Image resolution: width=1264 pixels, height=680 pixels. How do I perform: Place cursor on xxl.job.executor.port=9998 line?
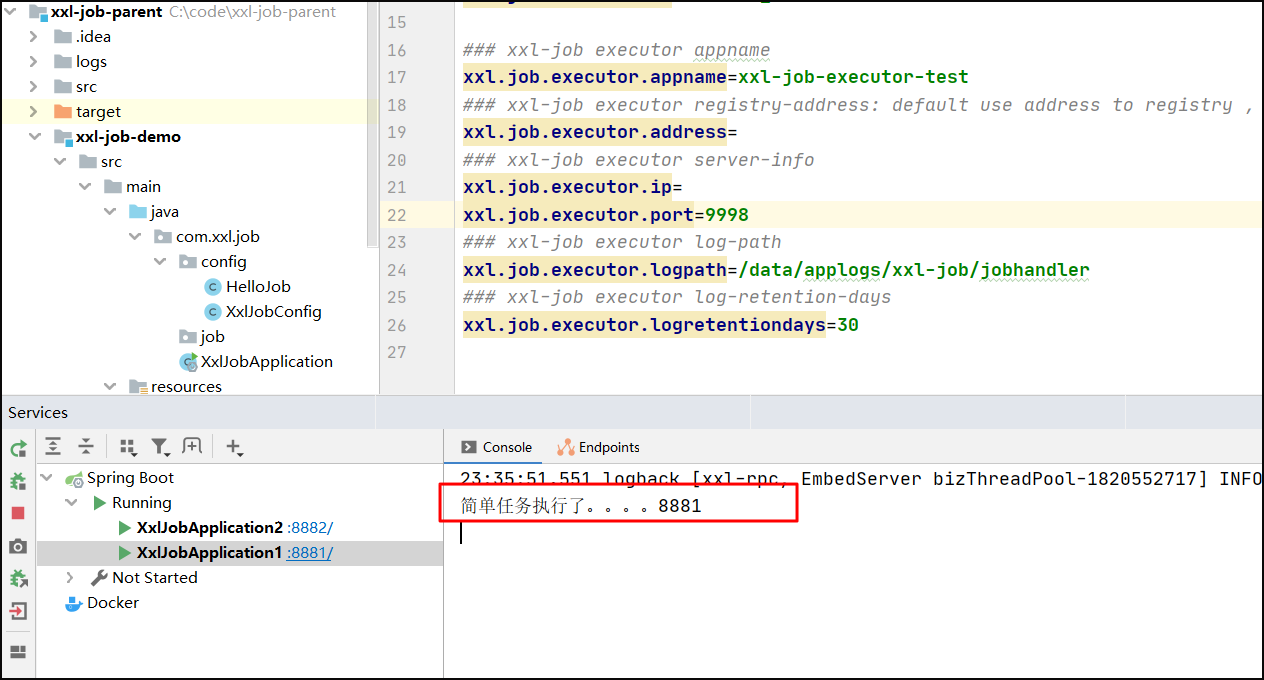606,215
